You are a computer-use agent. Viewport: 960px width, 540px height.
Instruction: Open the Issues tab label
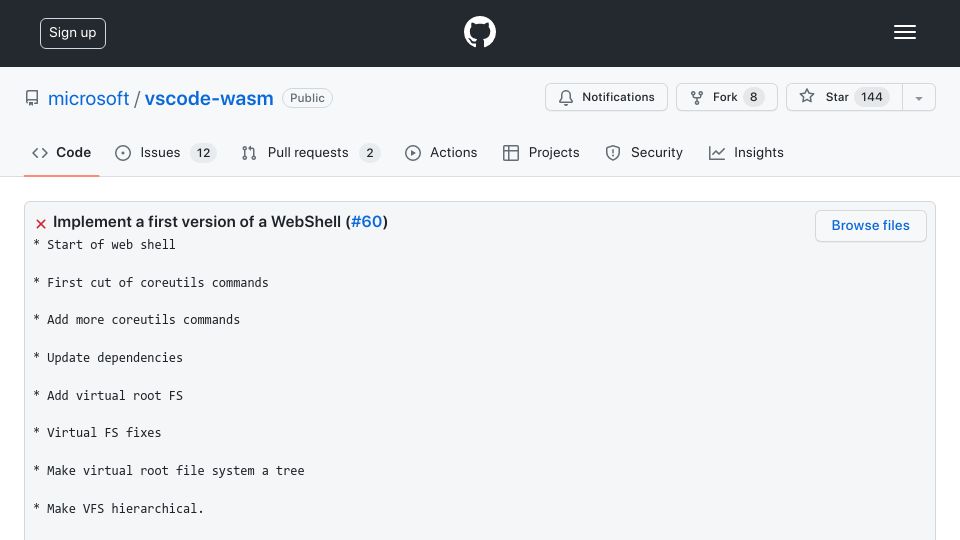click(x=160, y=152)
